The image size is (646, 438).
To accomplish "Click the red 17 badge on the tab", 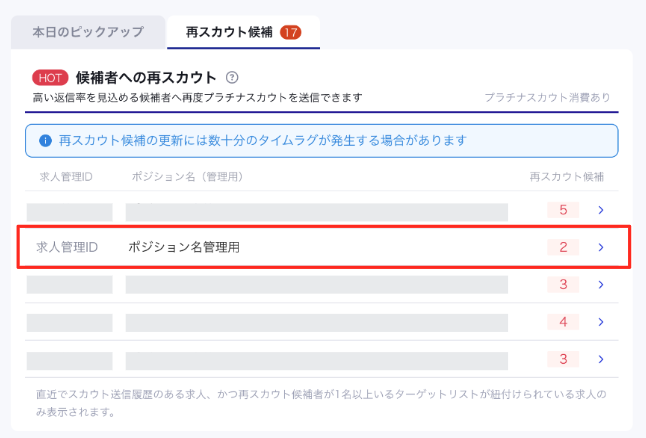I will (291, 32).
